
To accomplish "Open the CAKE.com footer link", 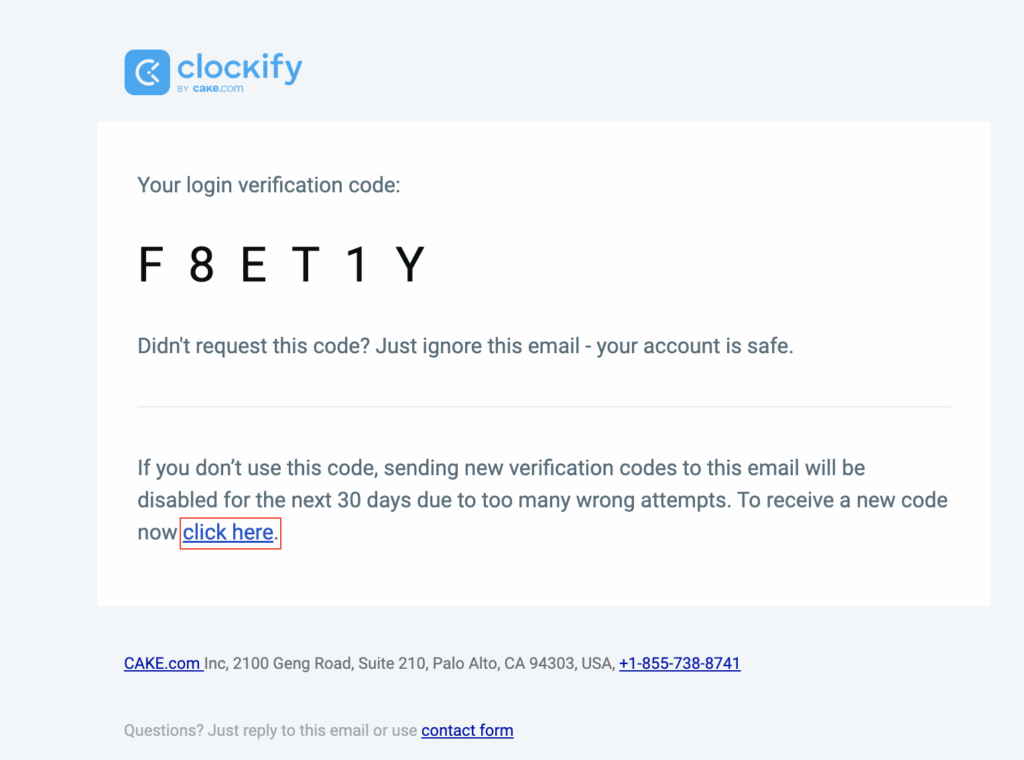I will (x=162, y=663).
